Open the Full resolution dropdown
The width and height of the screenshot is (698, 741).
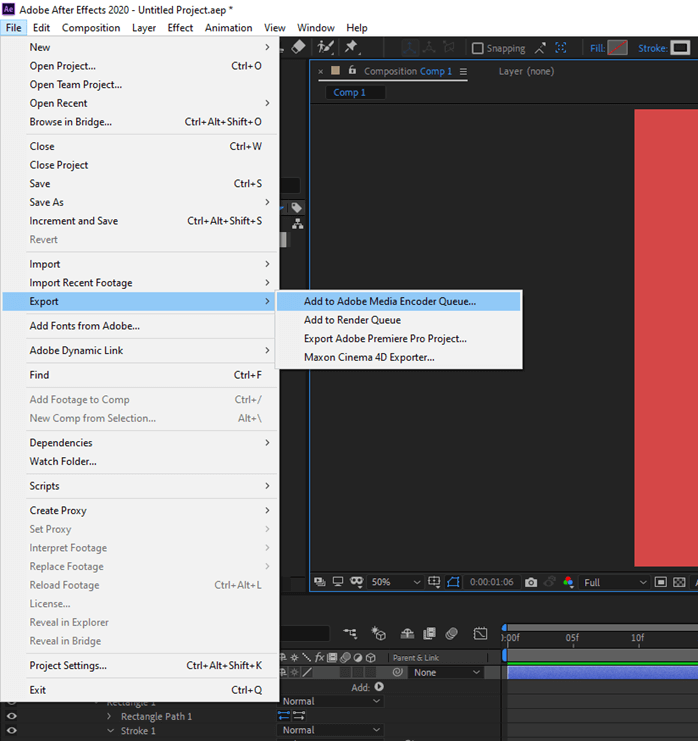pos(614,582)
